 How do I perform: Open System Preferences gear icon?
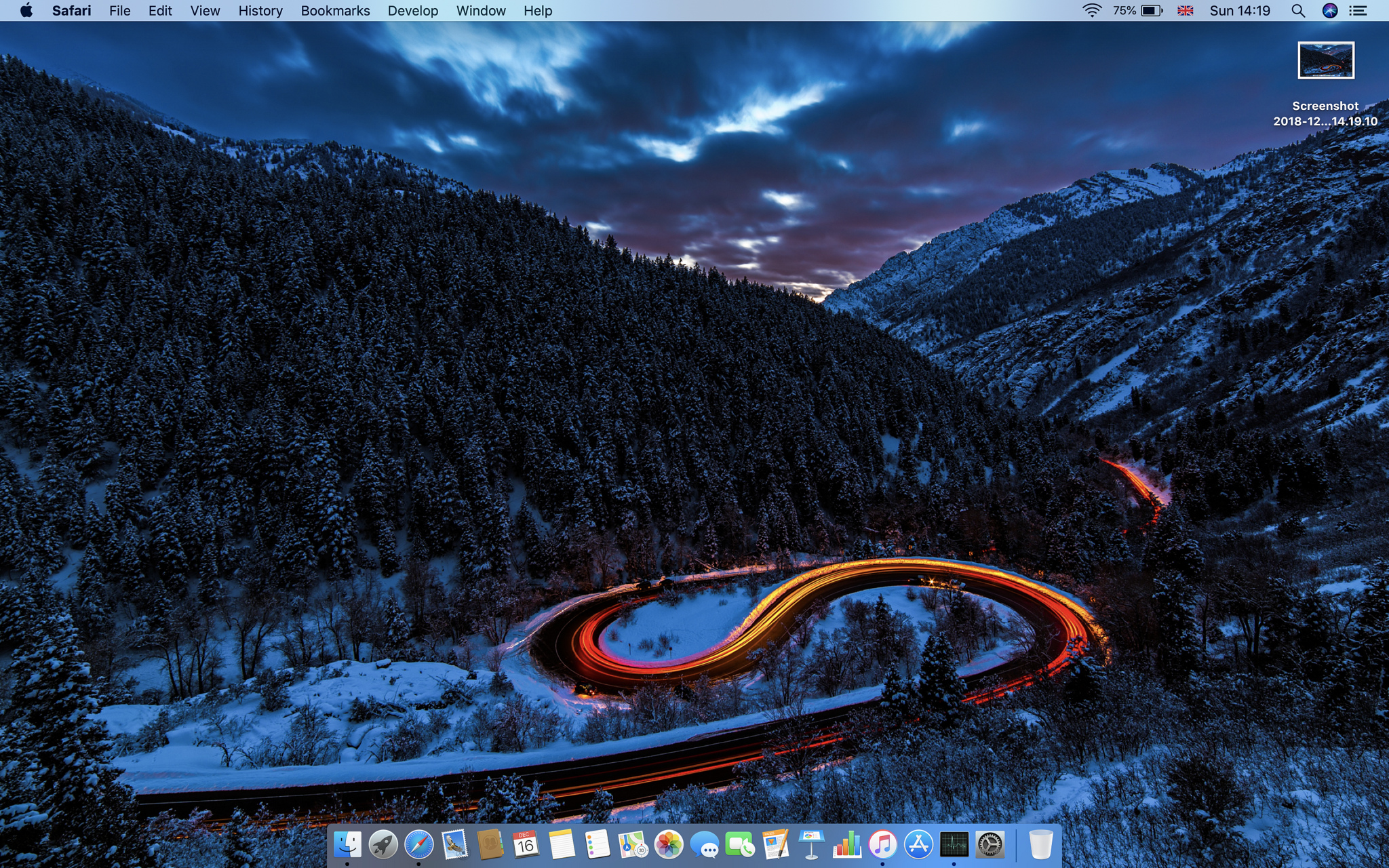pyautogui.click(x=990, y=844)
